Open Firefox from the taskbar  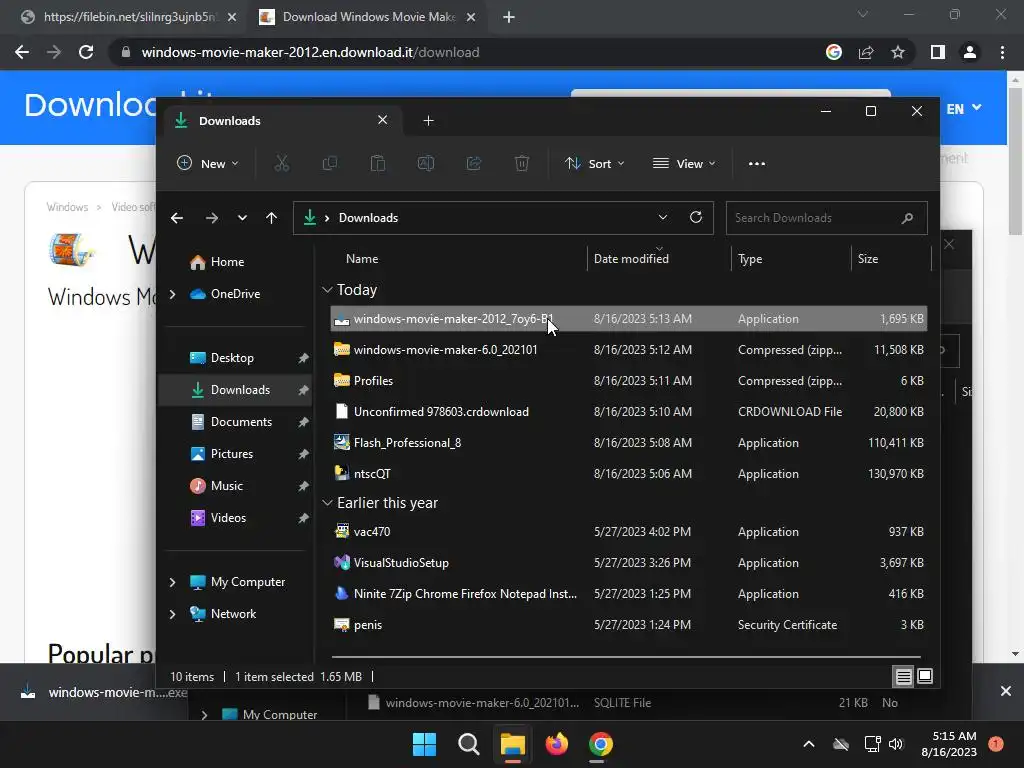tap(556, 744)
